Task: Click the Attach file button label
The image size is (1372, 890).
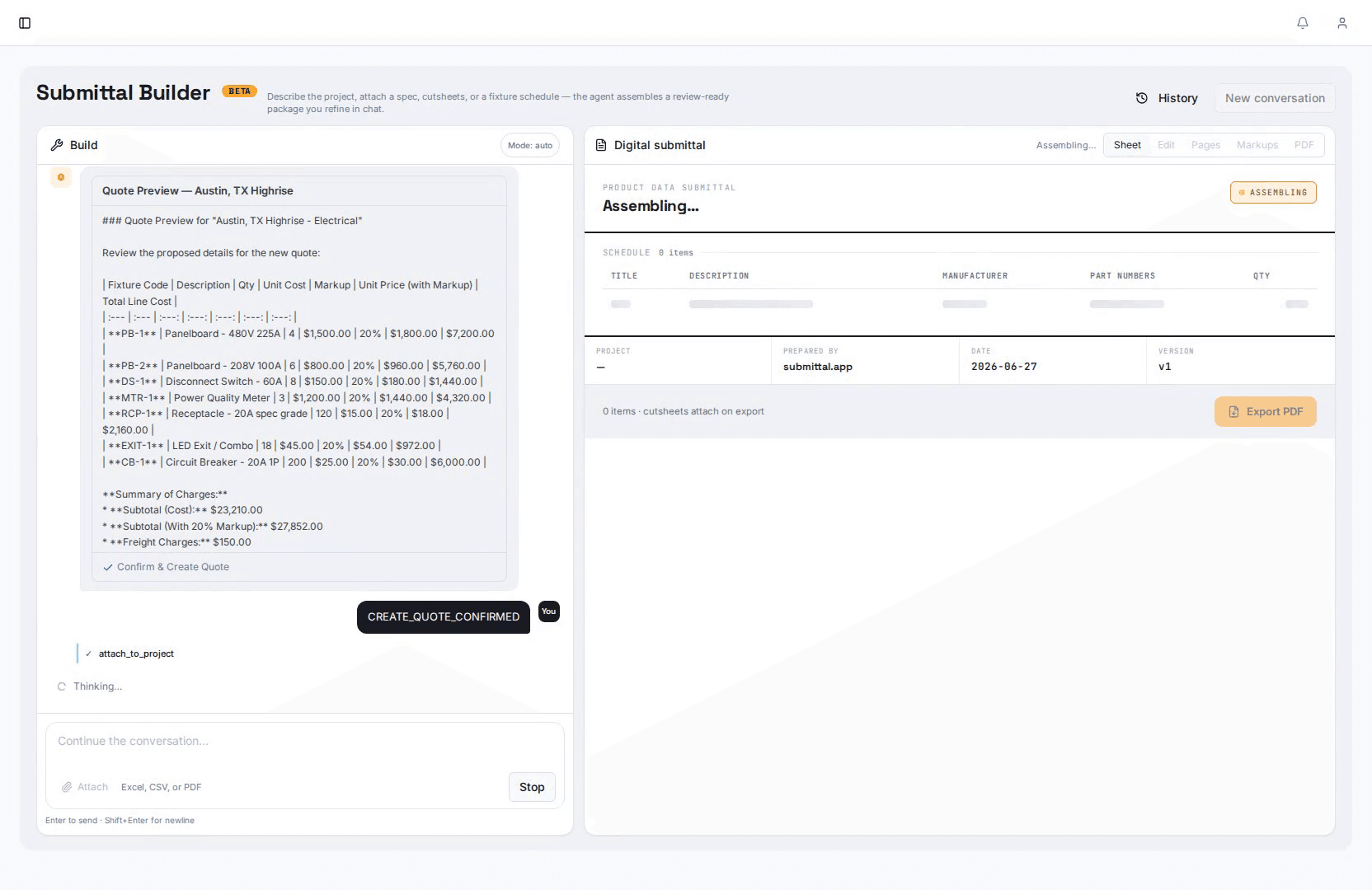Action: coord(92,787)
